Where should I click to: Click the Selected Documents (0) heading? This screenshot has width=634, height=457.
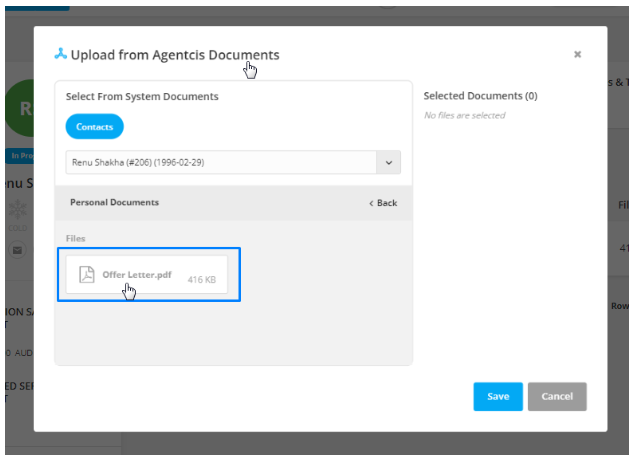coord(480,96)
